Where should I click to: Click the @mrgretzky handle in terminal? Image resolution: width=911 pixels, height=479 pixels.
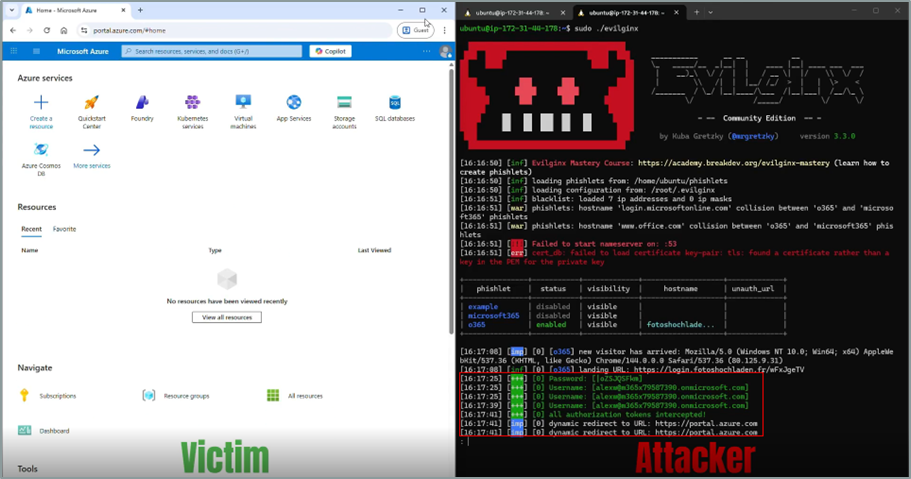click(x=754, y=137)
